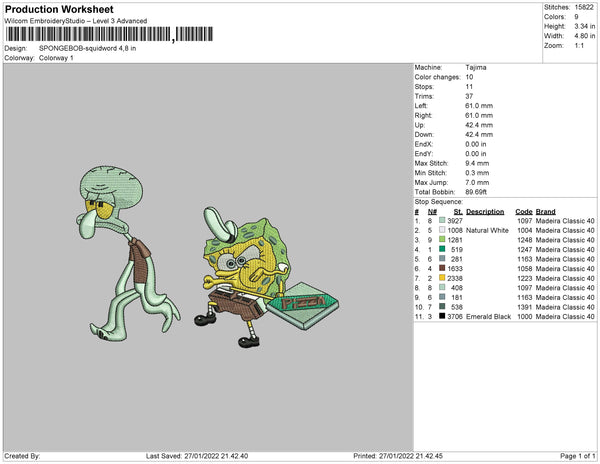600x464 pixels.
Task: Click the Machine value "Tajima"
Action: click(x=476, y=67)
